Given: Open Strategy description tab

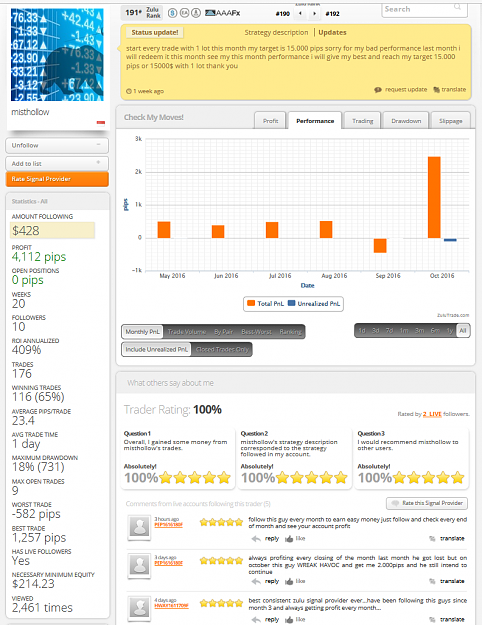Looking at the screenshot, I should 276,32.
